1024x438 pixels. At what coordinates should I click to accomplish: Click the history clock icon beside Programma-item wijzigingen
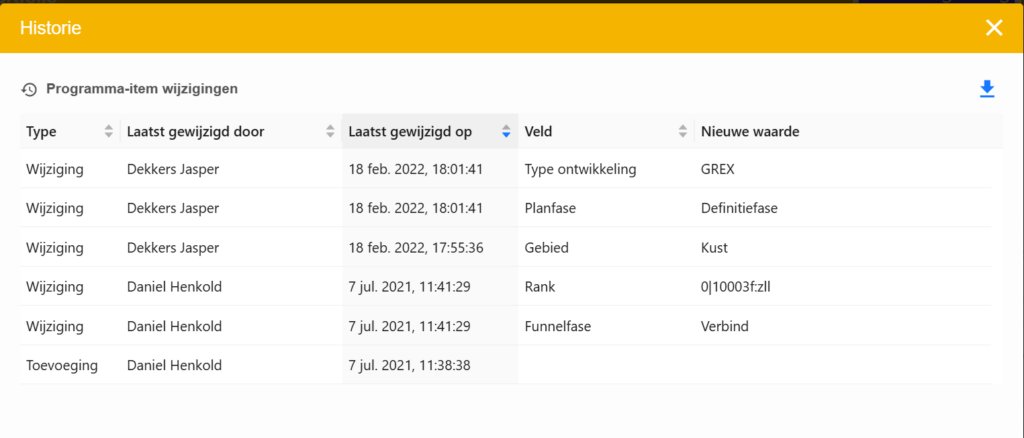[x=29, y=89]
